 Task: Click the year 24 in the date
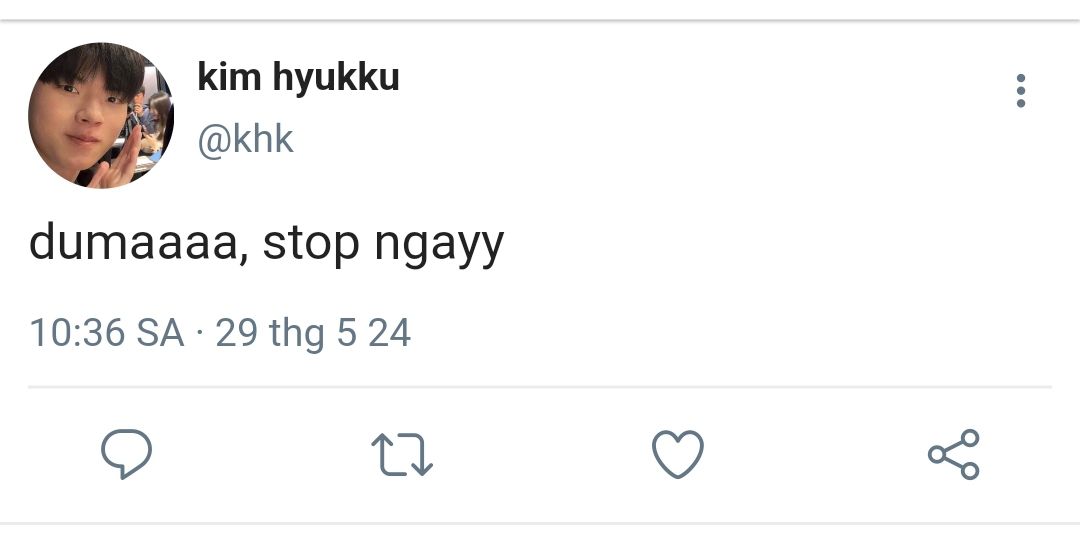tap(389, 333)
